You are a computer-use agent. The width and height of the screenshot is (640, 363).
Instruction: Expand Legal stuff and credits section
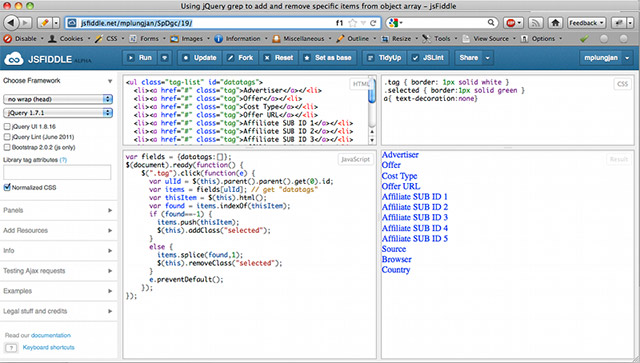coord(58,311)
